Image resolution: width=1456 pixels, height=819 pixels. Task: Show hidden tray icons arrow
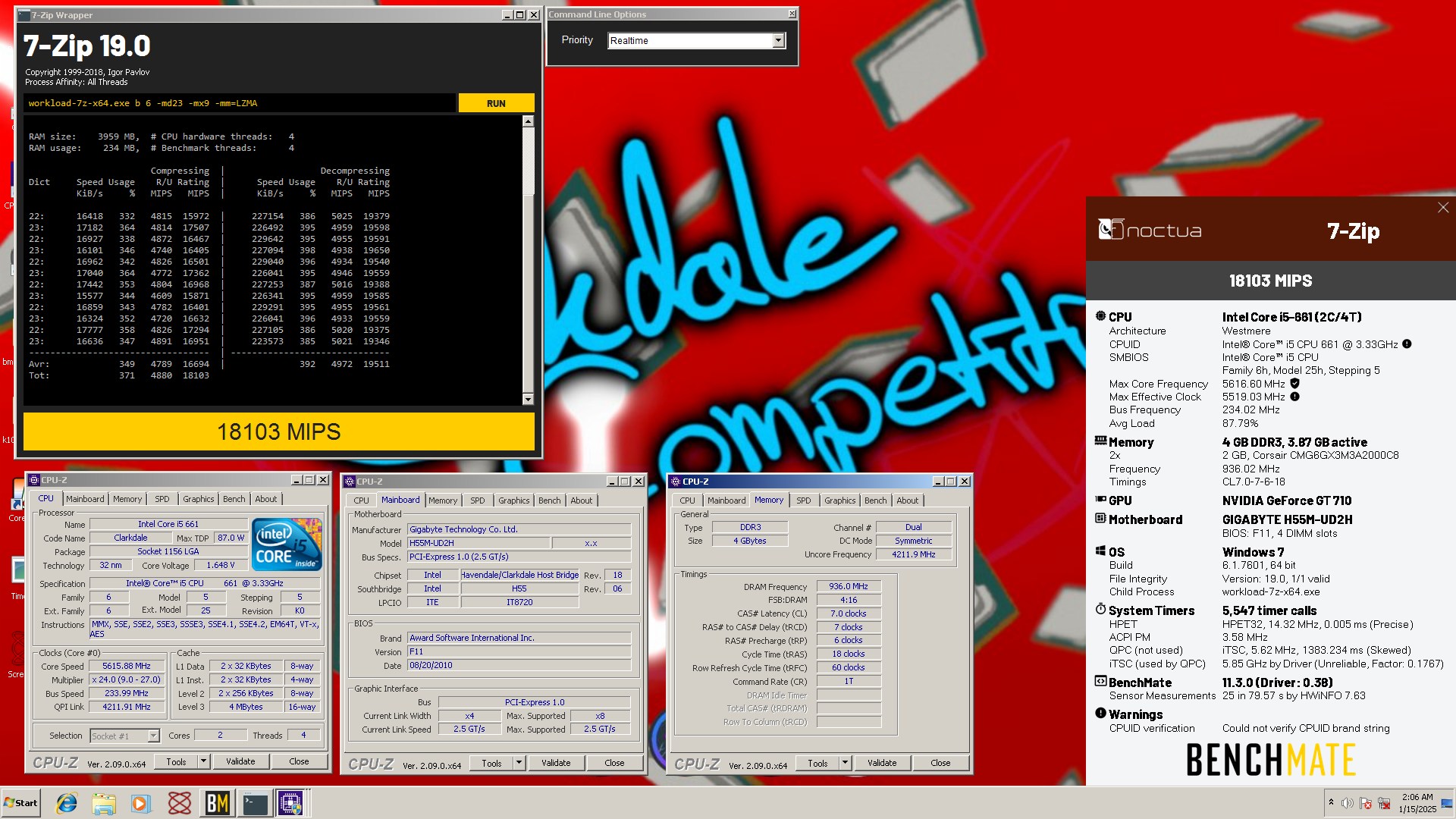pyautogui.click(x=1331, y=802)
